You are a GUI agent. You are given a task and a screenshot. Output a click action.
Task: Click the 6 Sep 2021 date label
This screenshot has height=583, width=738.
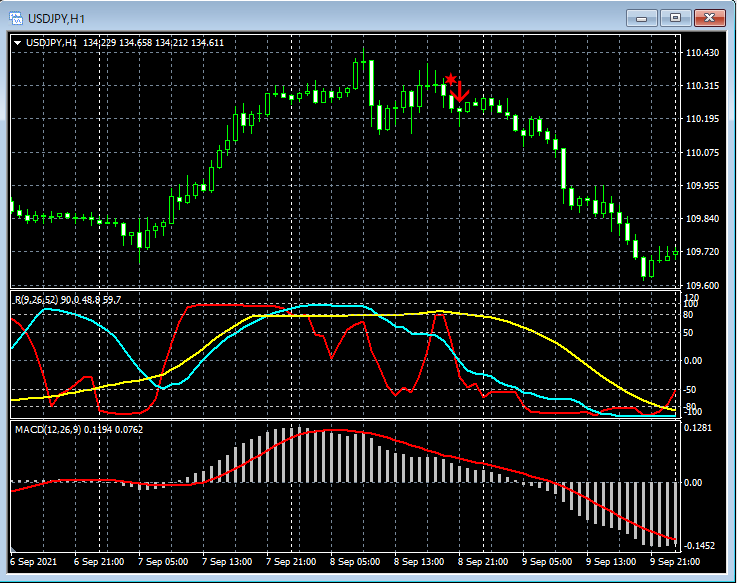(x=31, y=562)
